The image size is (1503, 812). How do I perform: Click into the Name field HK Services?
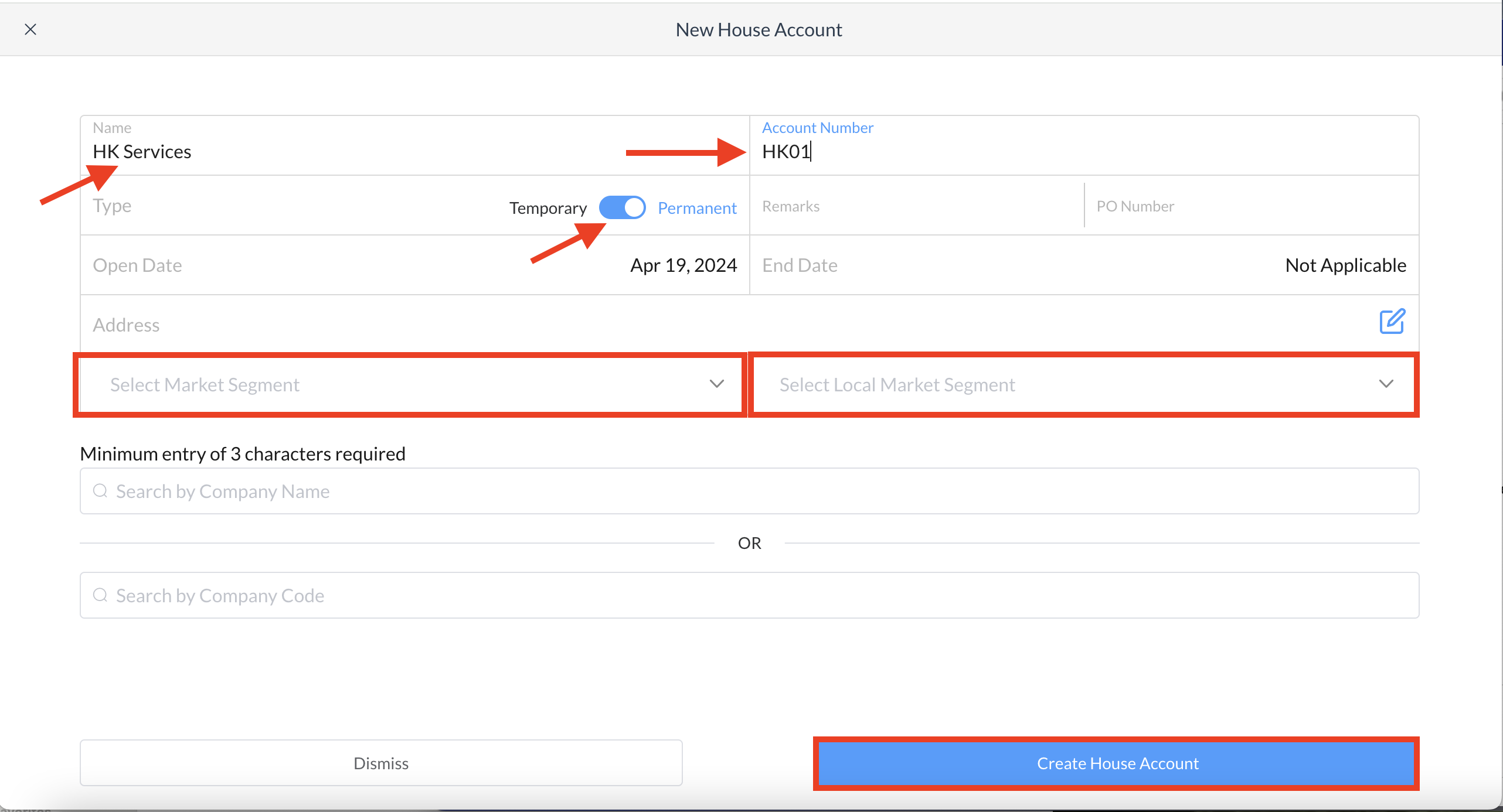click(352, 152)
